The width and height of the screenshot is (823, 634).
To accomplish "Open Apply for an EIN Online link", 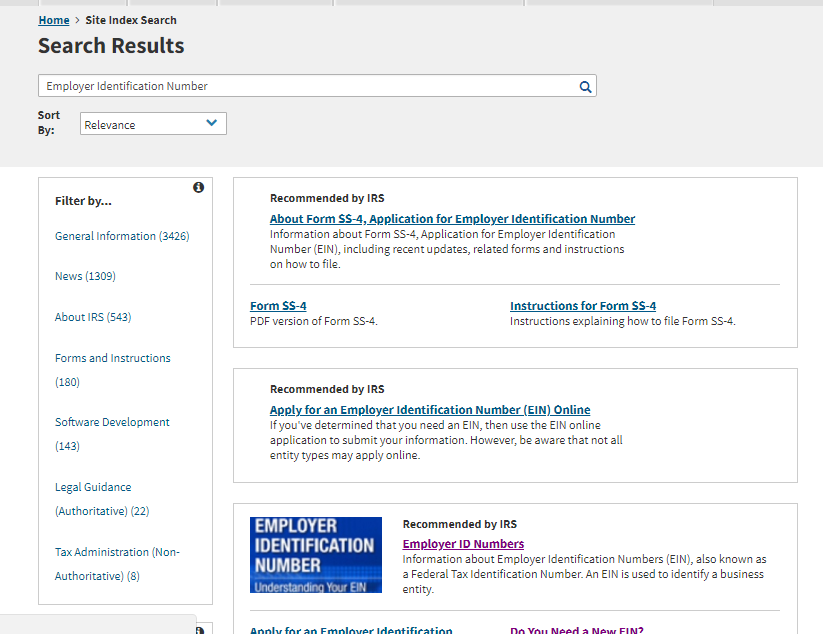I will coord(430,410).
